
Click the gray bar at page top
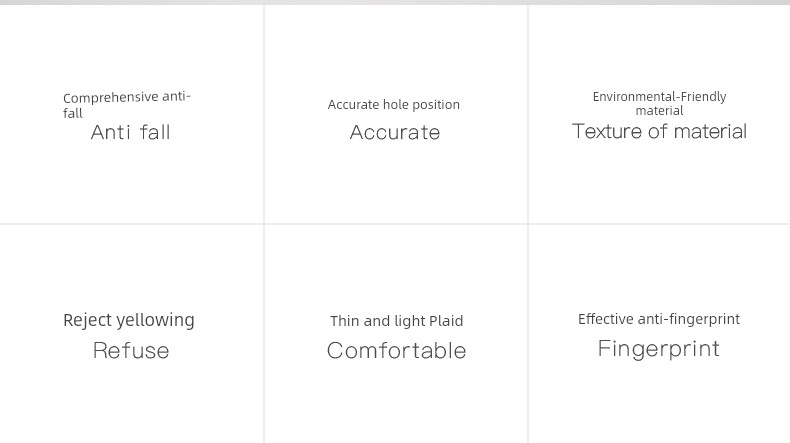(x=395, y=2)
